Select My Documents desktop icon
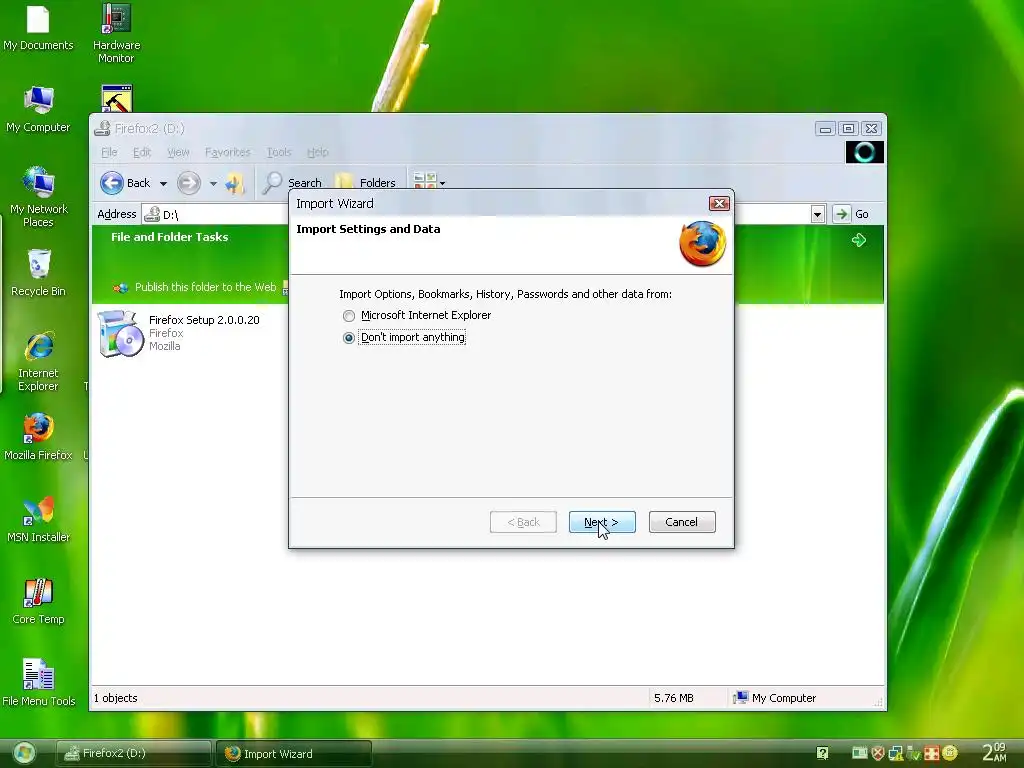Viewport: 1024px width, 768px height. (38, 27)
